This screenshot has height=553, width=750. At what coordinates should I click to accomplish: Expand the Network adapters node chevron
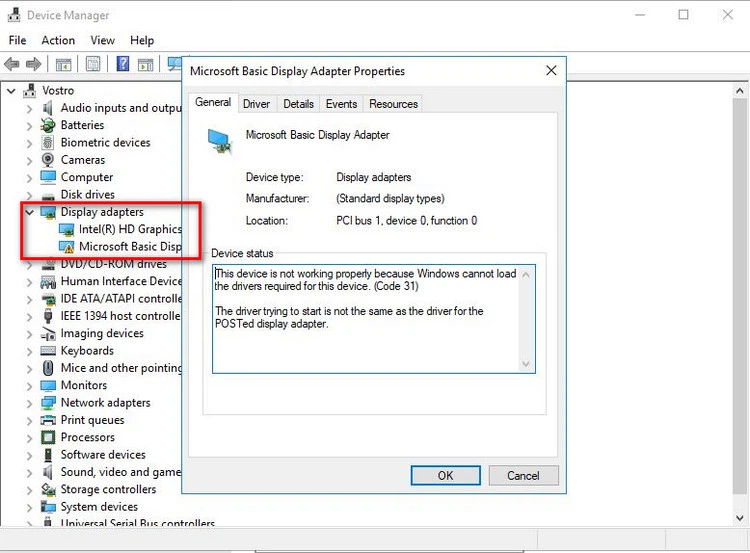(30, 403)
